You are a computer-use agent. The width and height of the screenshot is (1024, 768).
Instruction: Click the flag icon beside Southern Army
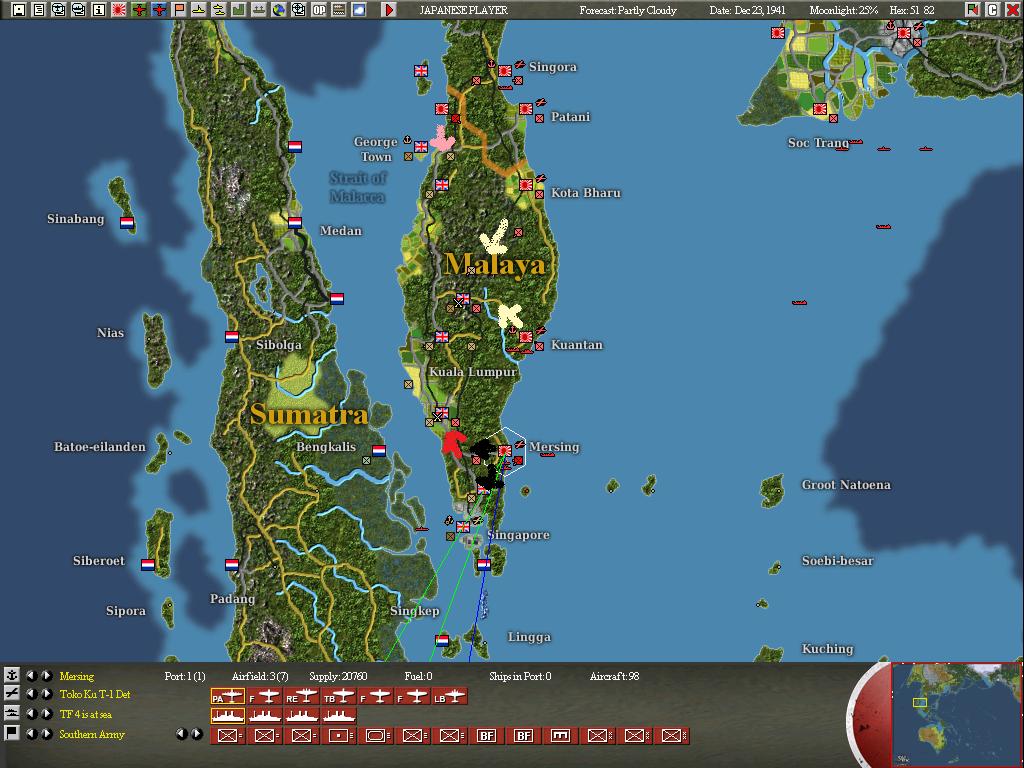coord(12,733)
